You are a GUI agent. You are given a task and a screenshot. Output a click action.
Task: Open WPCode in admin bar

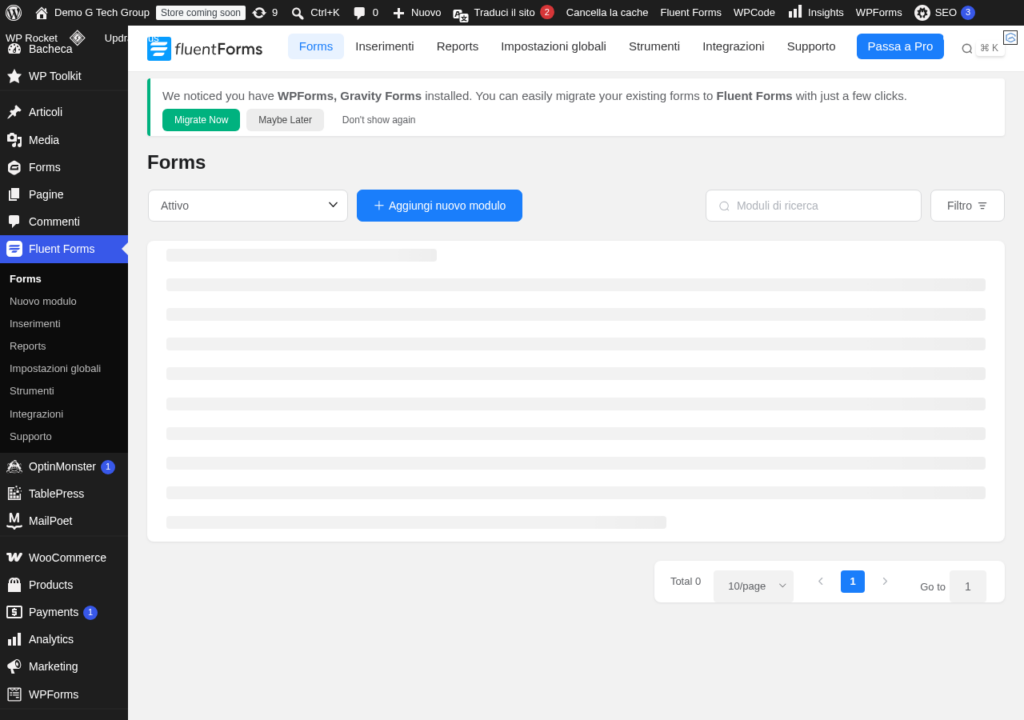click(754, 12)
